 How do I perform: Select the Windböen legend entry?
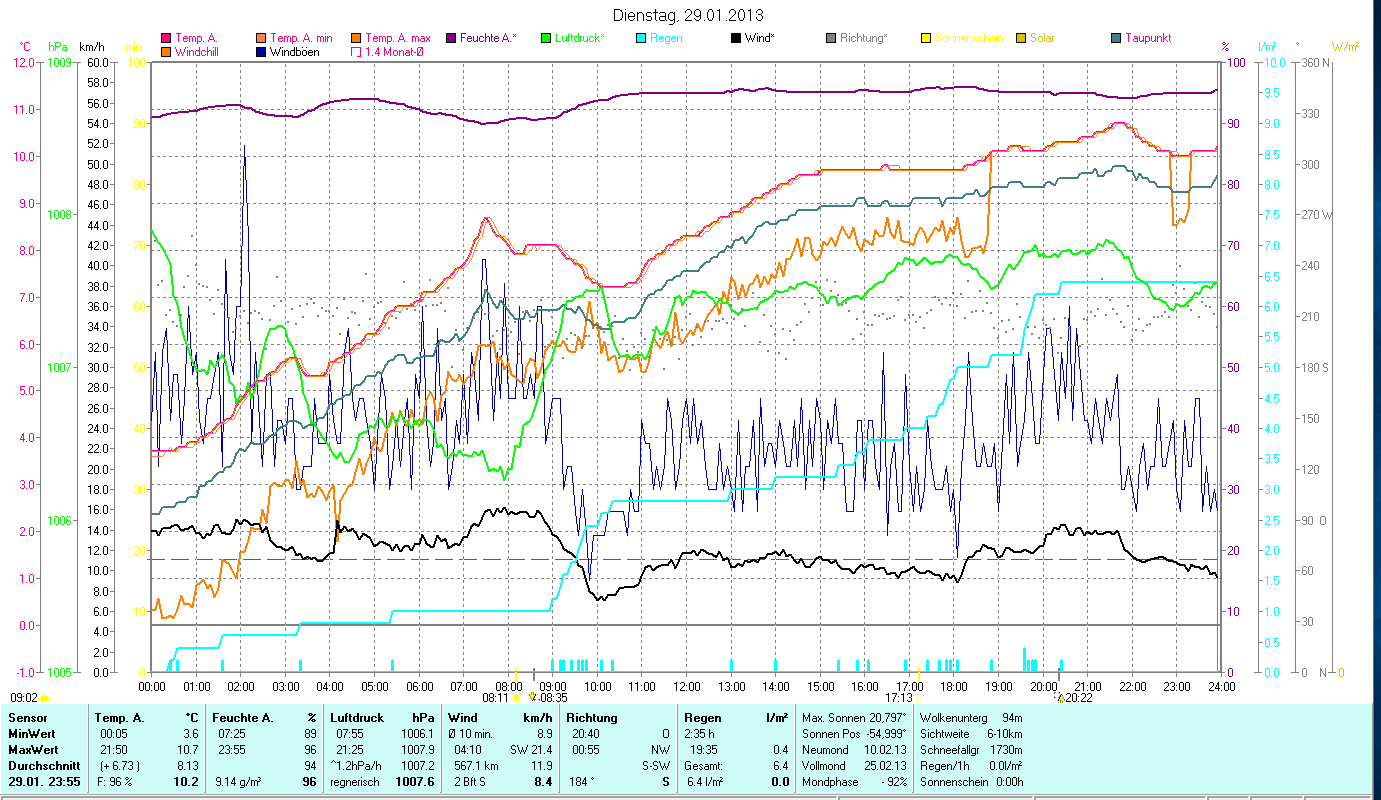pyautogui.click(x=288, y=51)
